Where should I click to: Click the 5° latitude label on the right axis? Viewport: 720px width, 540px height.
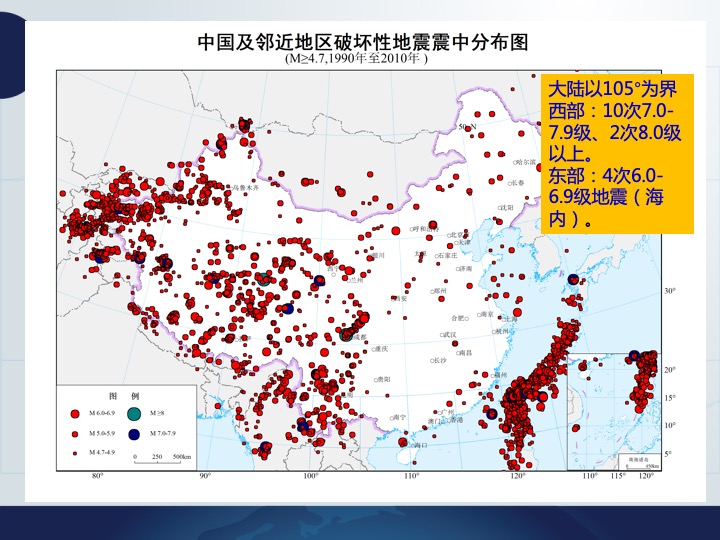tap(668, 454)
